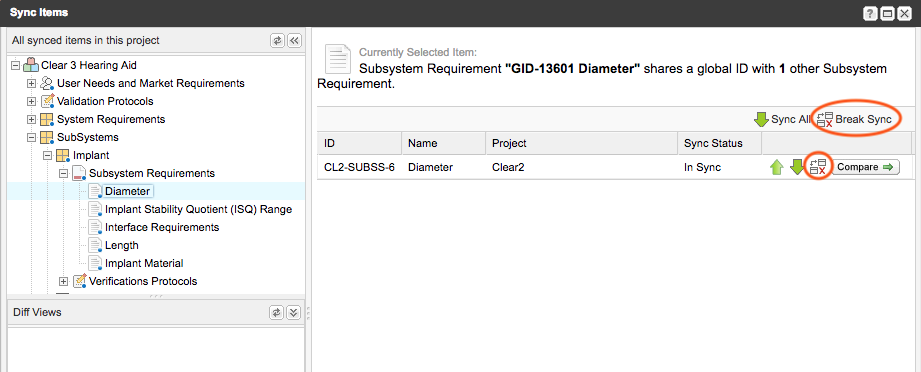The height and width of the screenshot is (372, 921).
Task: Expand the Verifications Protocols node
Action: click(x=64, y=281)
